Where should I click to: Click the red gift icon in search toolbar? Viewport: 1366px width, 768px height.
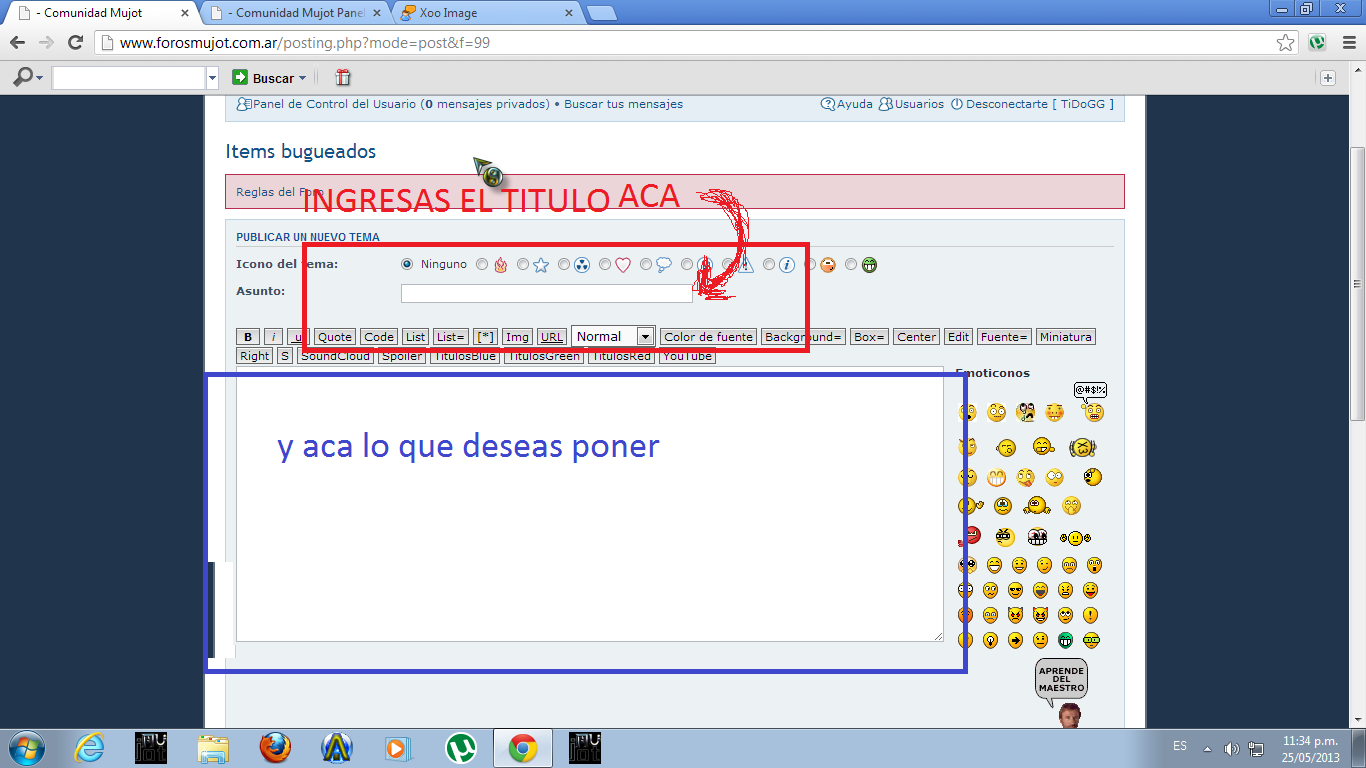(343, 78)
